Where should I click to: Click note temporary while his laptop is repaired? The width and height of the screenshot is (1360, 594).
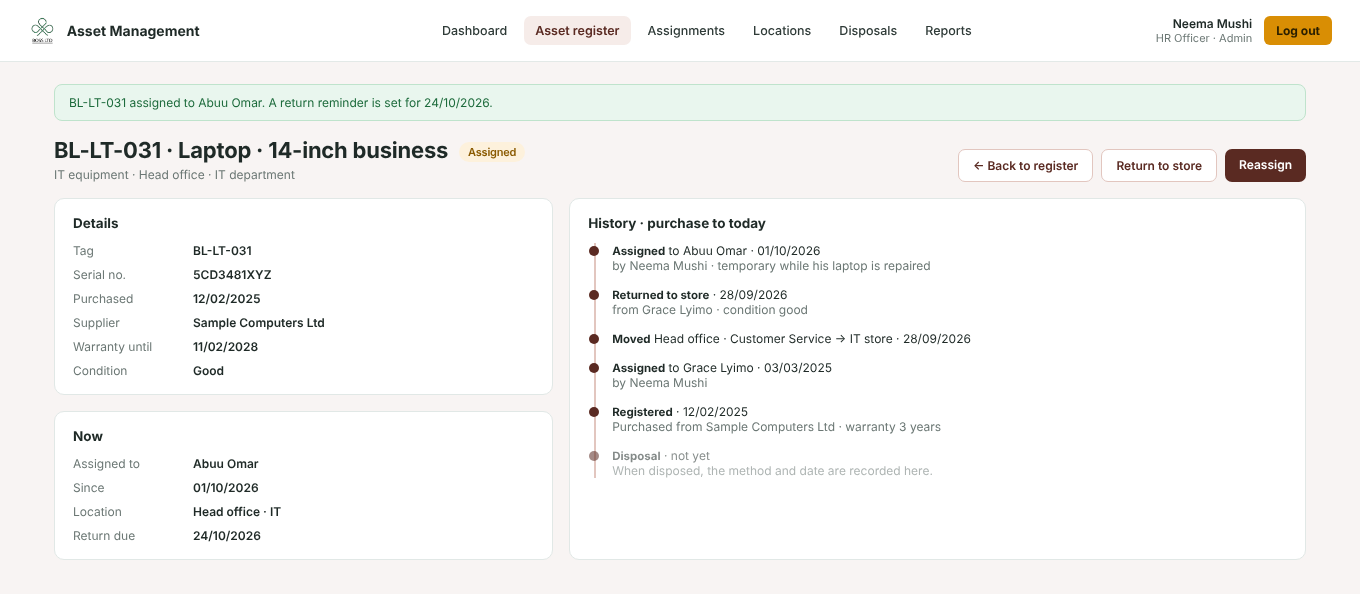click(x=824, y=266)
